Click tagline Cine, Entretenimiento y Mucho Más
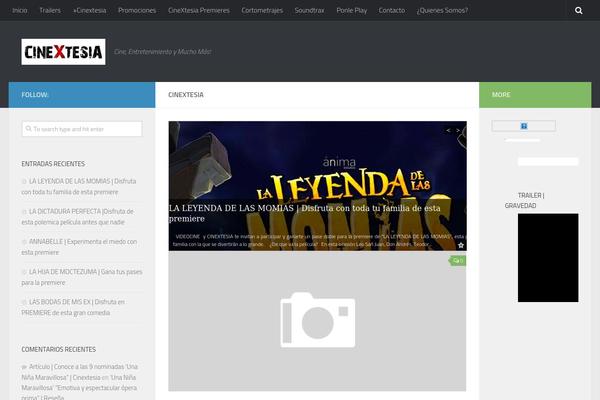Screen dimensions: 600x400 pyautogui.click(x=163, y=52)
